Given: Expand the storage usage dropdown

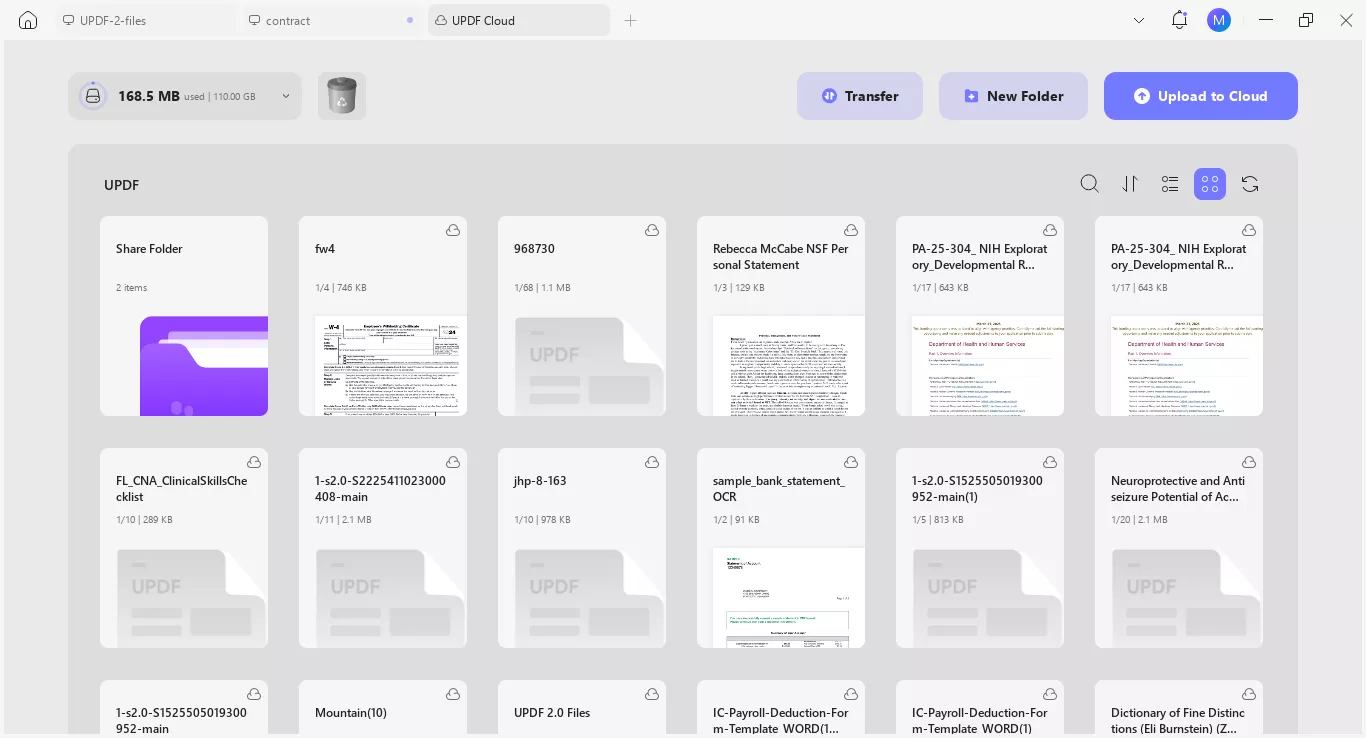Looking at the screenshot, I should click(x=286, y=96).
